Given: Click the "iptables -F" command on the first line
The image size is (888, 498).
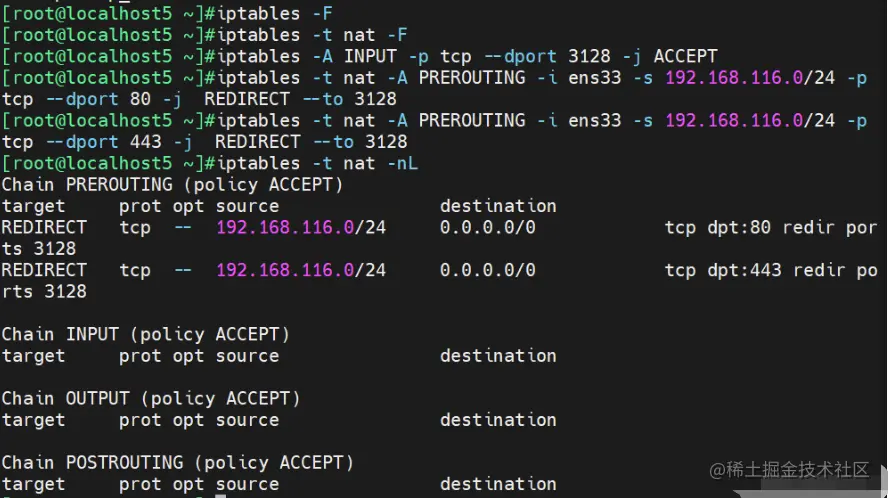Looking at the screenshot, I should pos(275,14).
